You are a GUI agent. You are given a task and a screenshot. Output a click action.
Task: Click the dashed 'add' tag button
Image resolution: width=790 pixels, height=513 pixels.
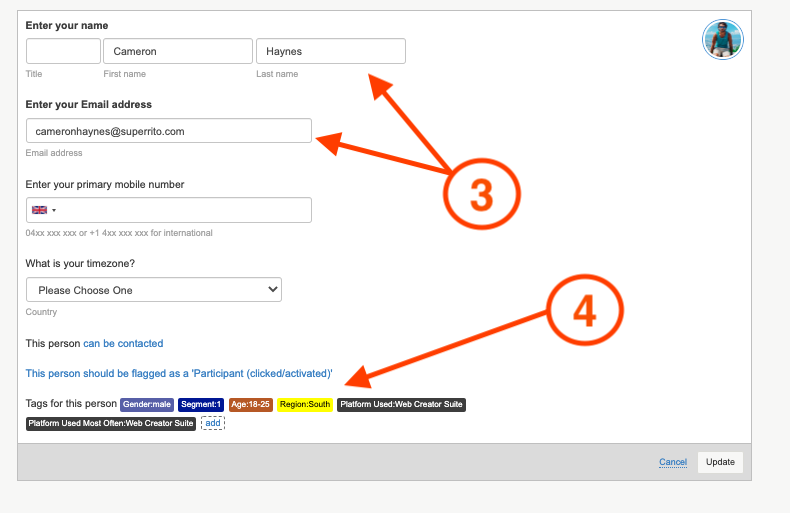coord(213,423)
